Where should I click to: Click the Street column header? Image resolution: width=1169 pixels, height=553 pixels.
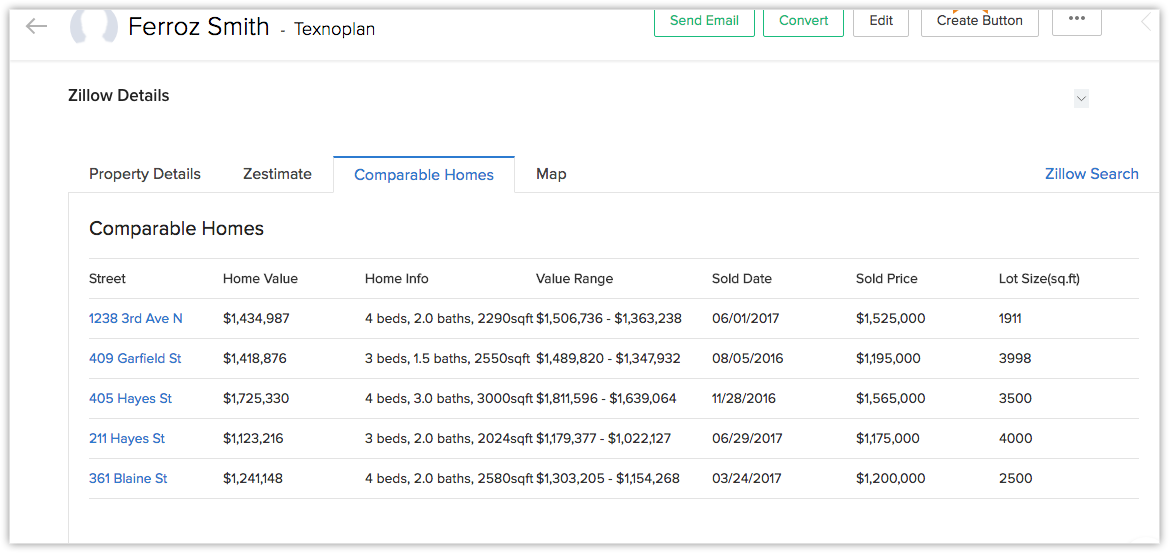tap(107, 279)
